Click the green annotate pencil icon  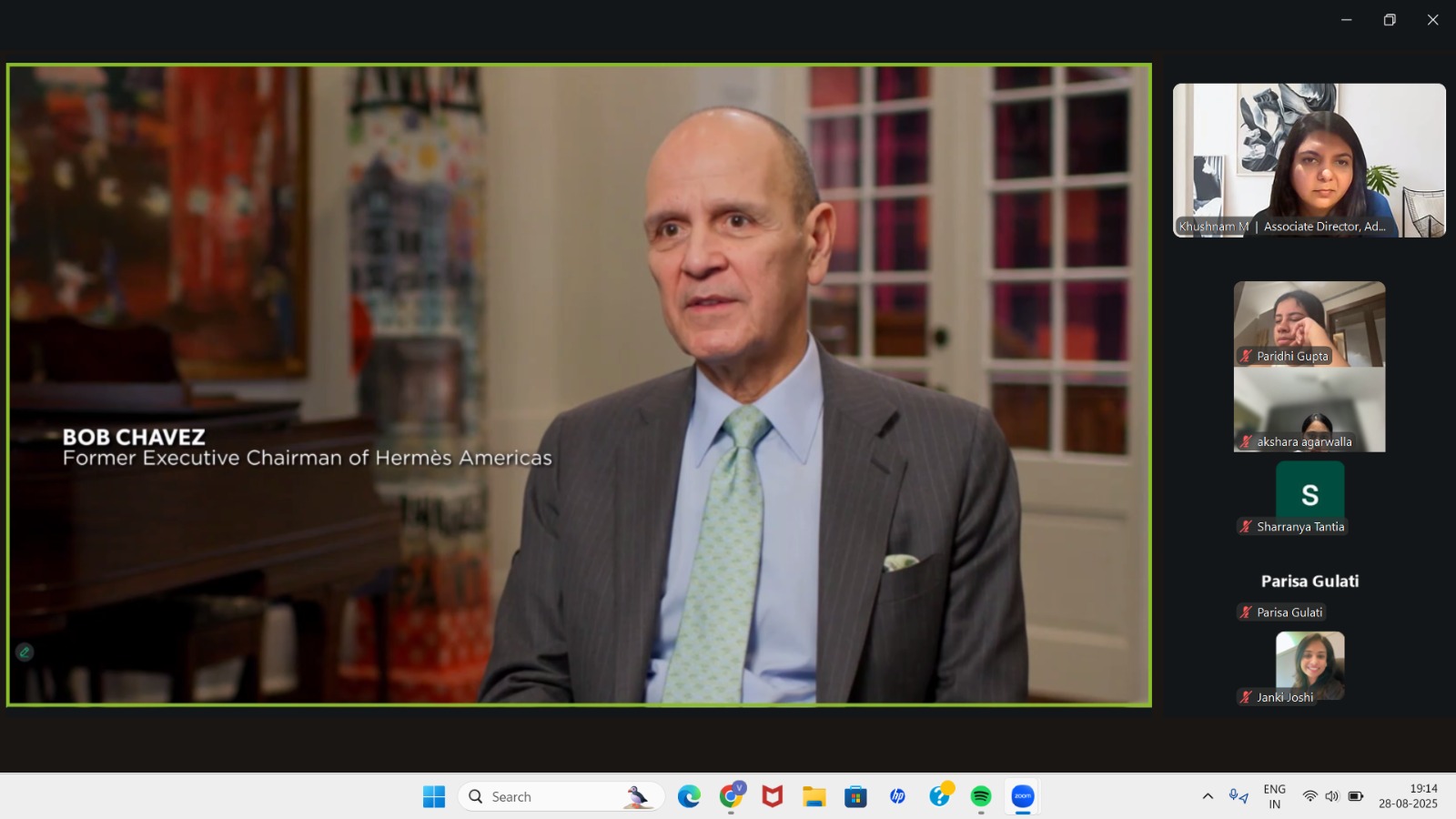point(25,652)
